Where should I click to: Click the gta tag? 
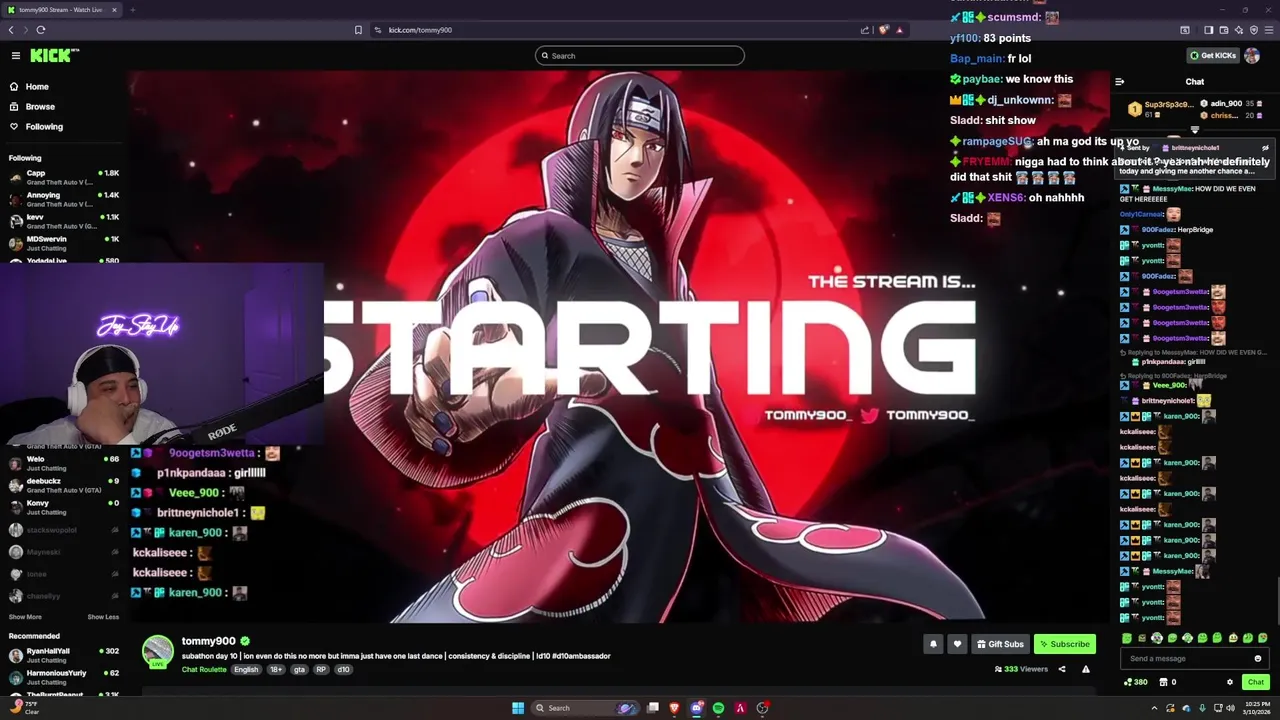[299, 670]
